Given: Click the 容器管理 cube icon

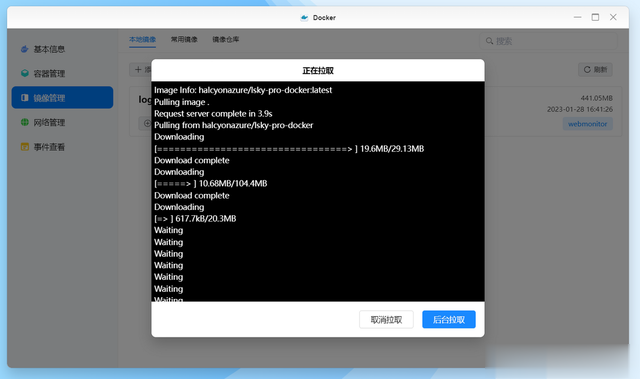Looking at the screenshot, I should coord(24,73).
